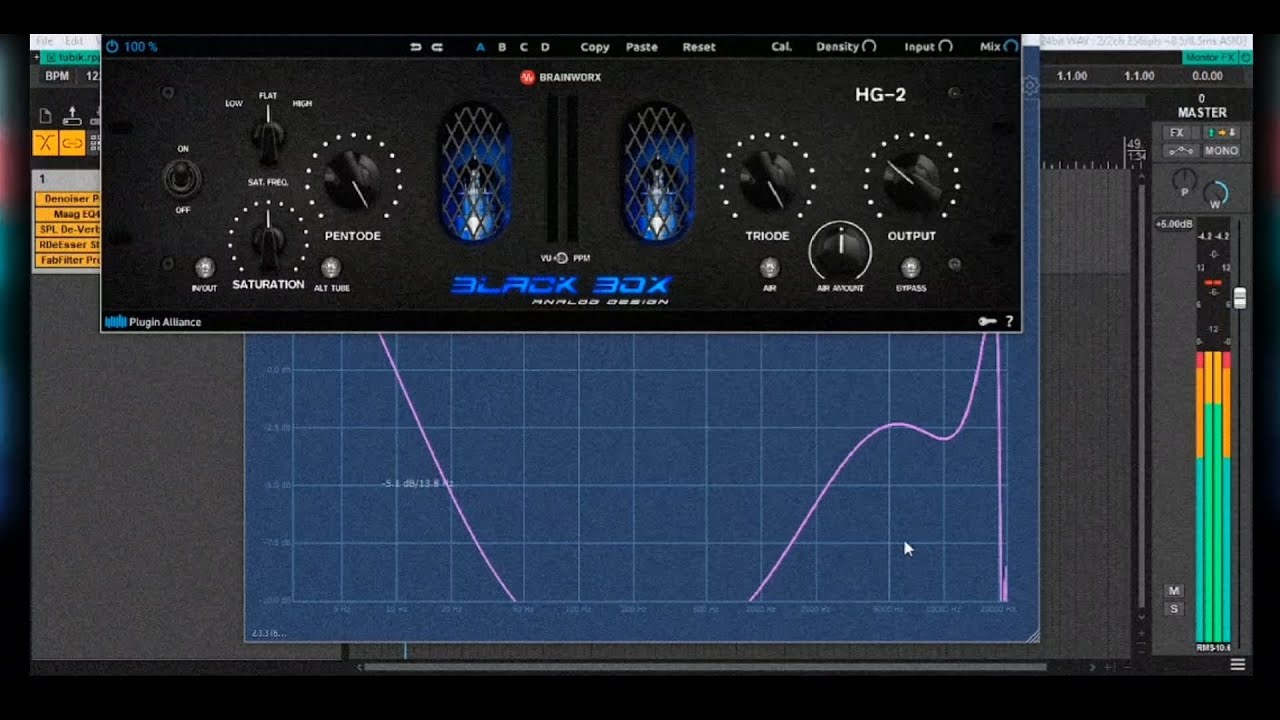Select the Denoiser plugin in FX list
The image size is (1280, 720).
69,199
